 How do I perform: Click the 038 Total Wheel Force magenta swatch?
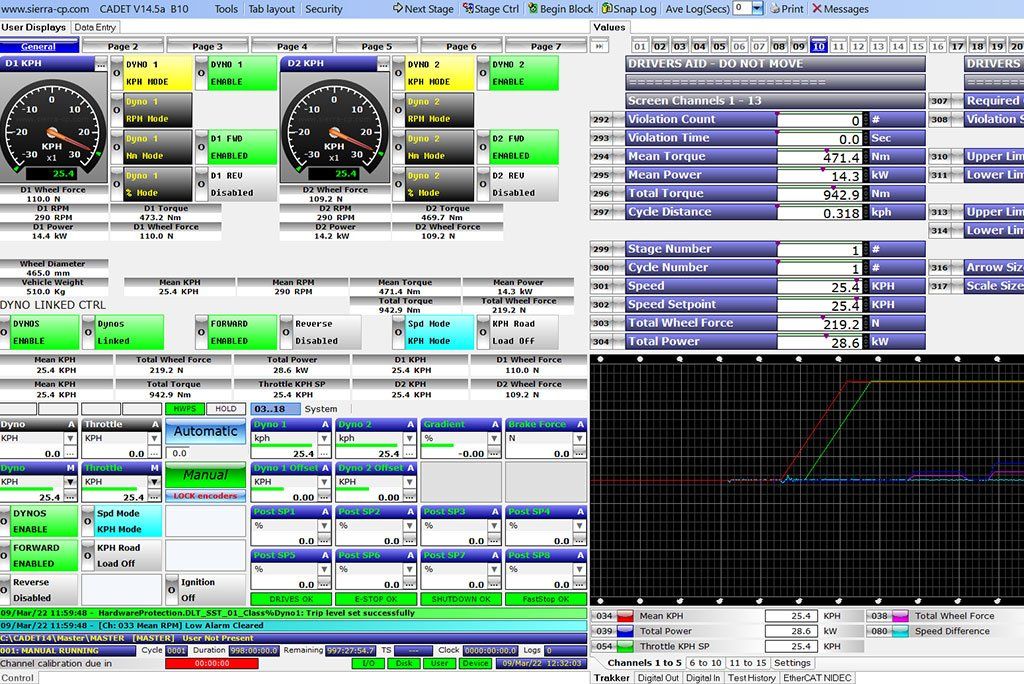[901, 615]
